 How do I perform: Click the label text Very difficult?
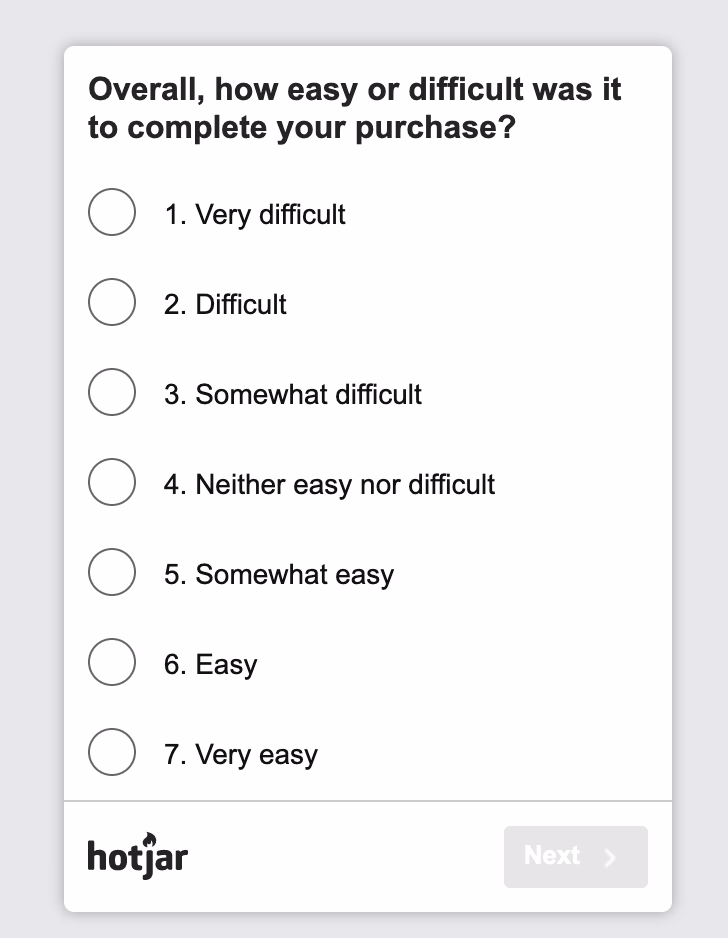click(254, 214)
